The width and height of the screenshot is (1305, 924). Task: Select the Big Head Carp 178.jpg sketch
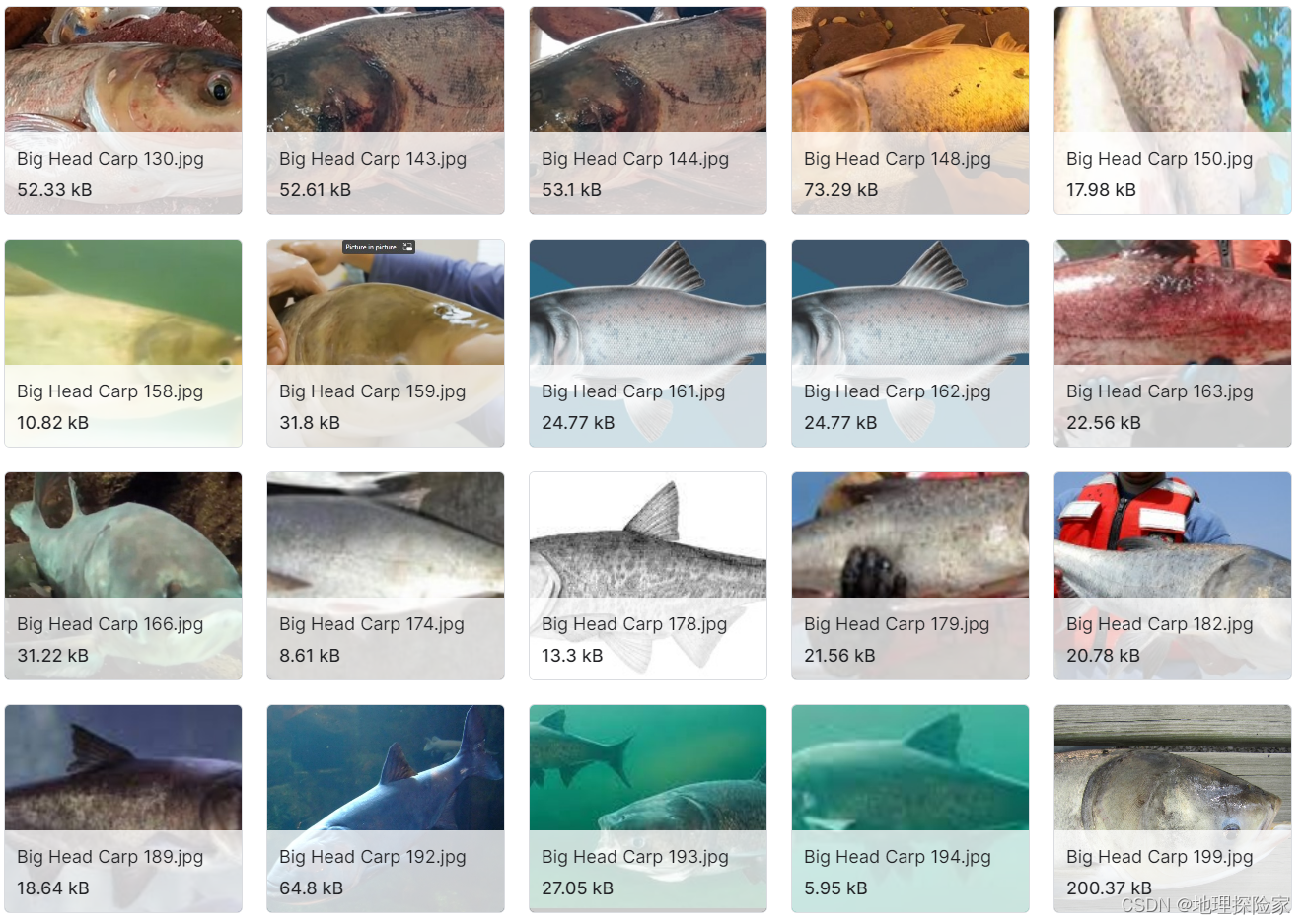(648, 576)
